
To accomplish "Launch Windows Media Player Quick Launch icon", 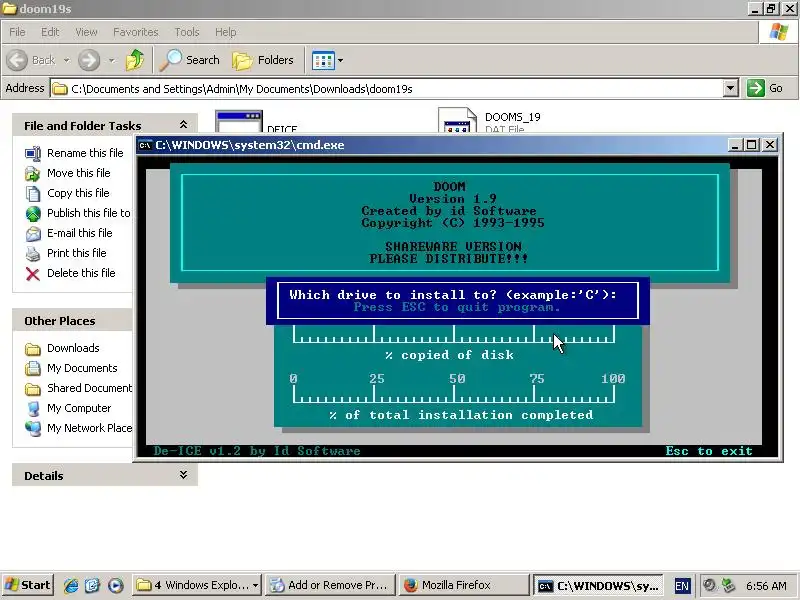I will [x=116, y=585].
